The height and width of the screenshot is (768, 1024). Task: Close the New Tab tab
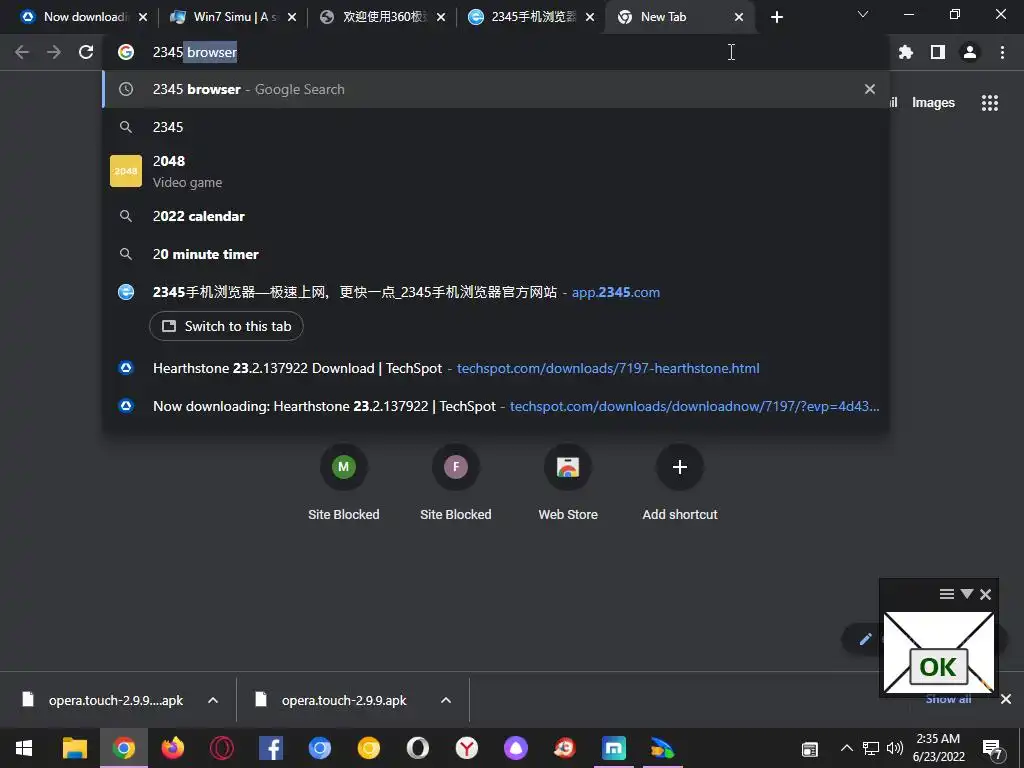tap(739, 17)
